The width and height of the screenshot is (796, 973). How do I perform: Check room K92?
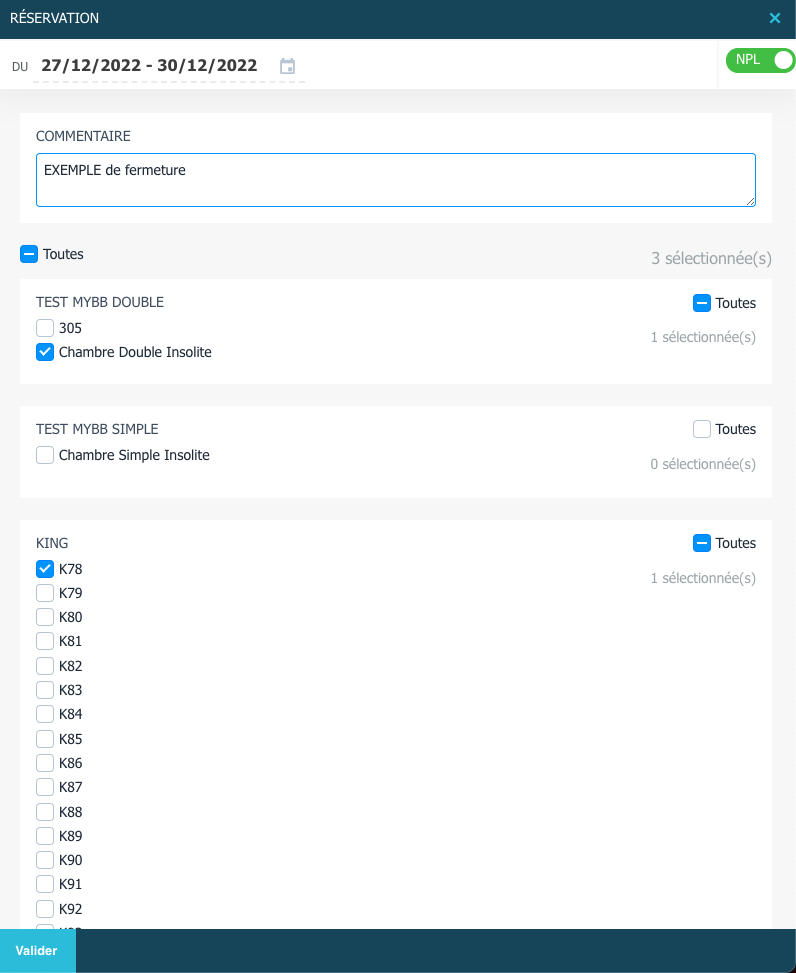pyautogui.click(x=45, y=909)
